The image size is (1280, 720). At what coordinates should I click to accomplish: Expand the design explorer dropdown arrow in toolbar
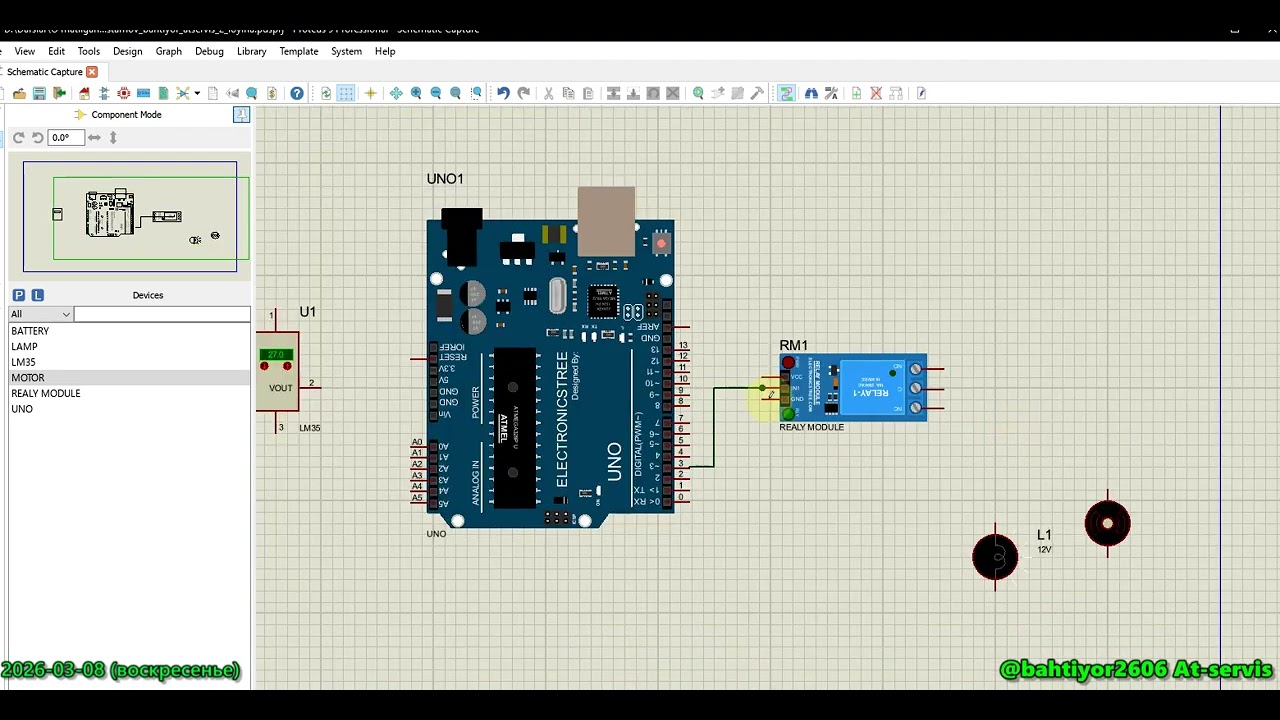[x=197, y=93]
